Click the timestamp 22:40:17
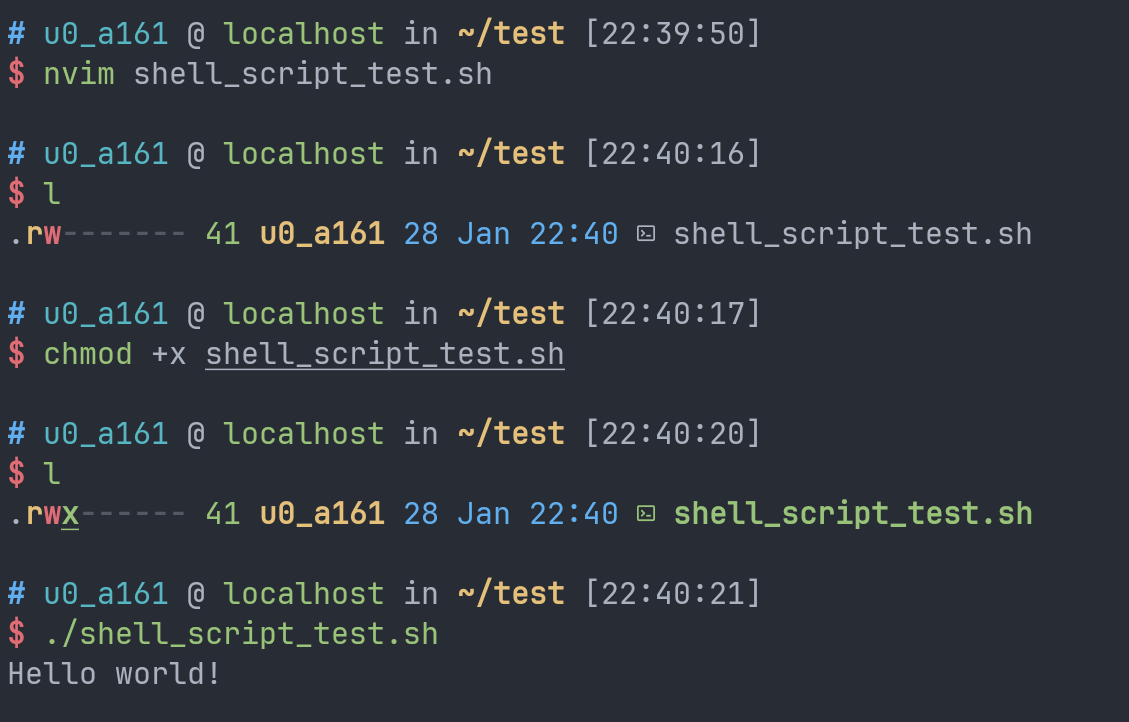The width and height of the screenshot is (1129, 722). tap(673, 314)
